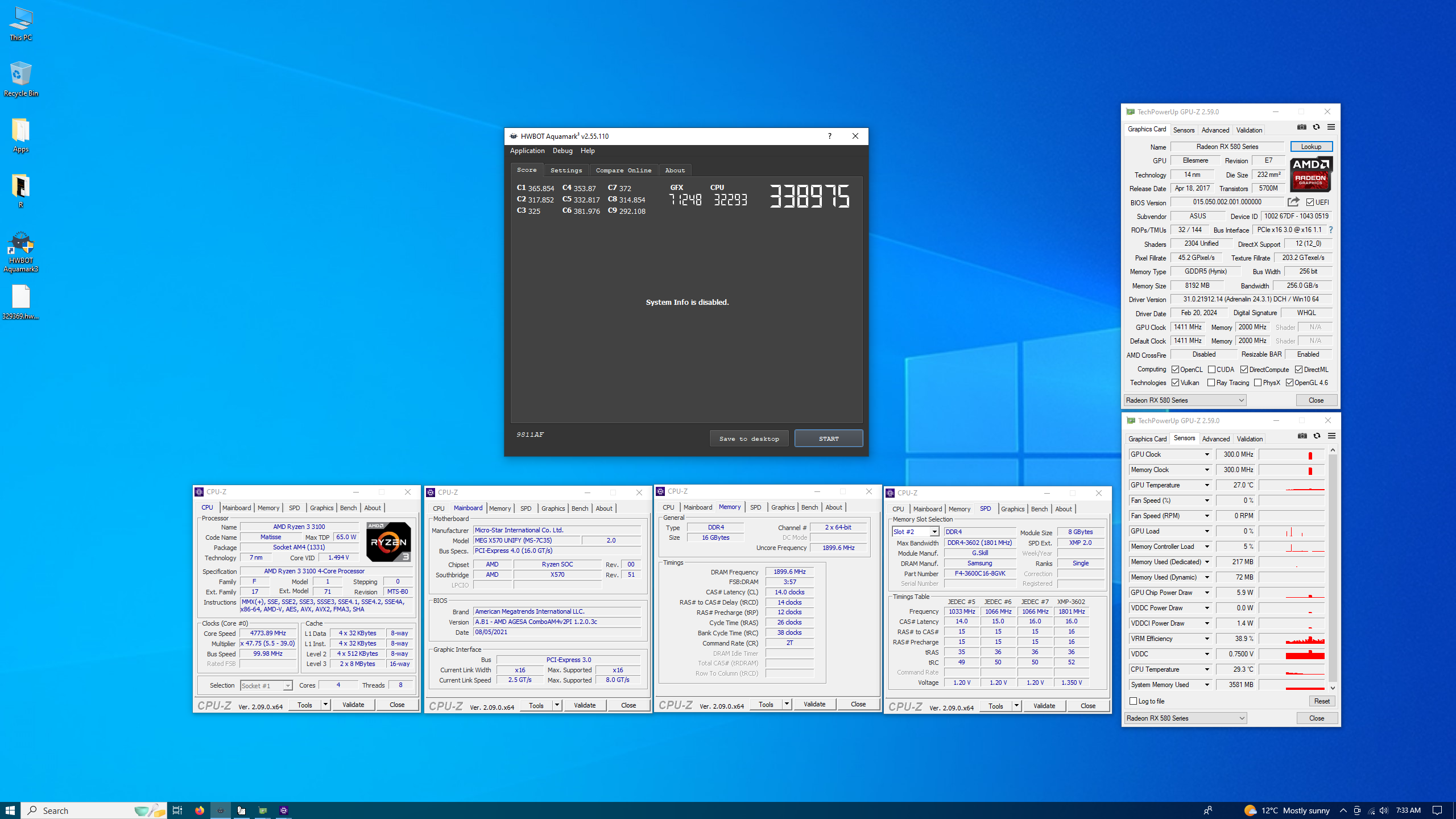Screen dimensions: 1456x819
Task: Expand the GPU Load sensor dropdown
Action: pyautogui.click(x=1206, y=531)
